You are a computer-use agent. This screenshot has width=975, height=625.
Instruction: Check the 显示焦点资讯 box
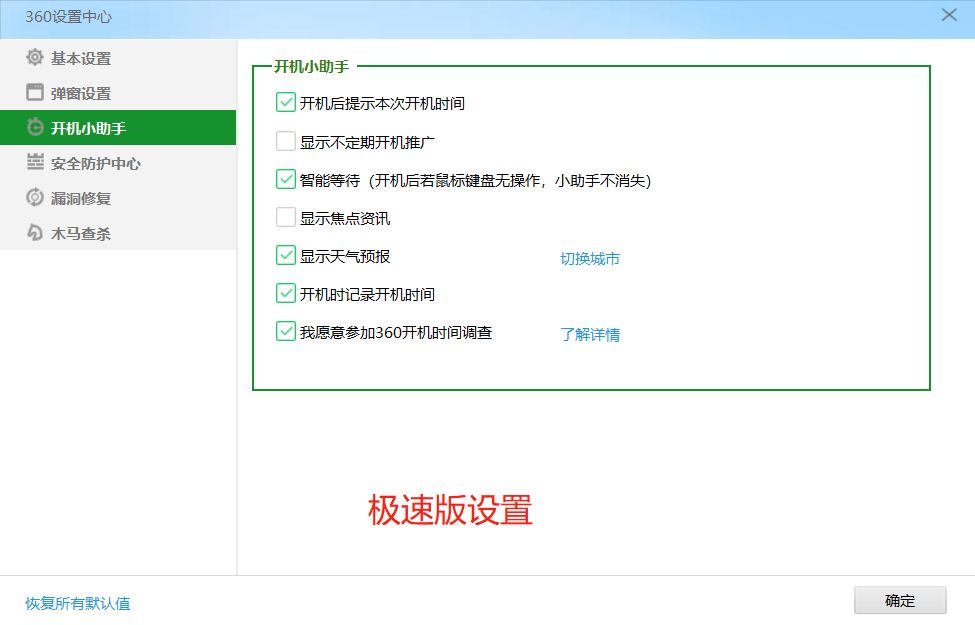(285, 218)
